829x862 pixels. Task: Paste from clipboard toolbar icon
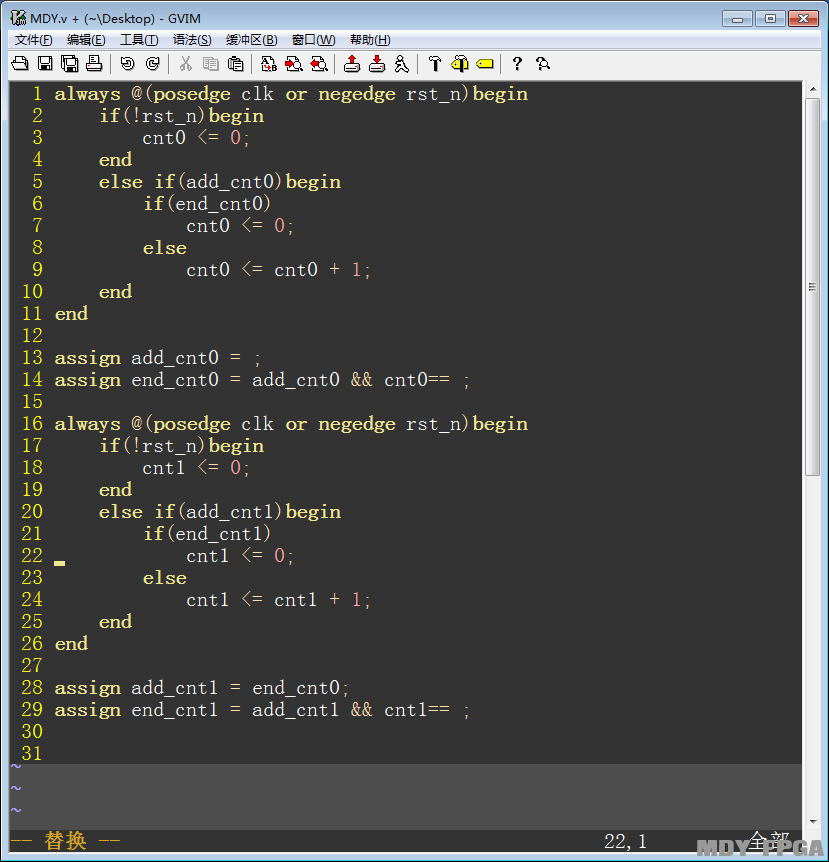click(235, 64)
